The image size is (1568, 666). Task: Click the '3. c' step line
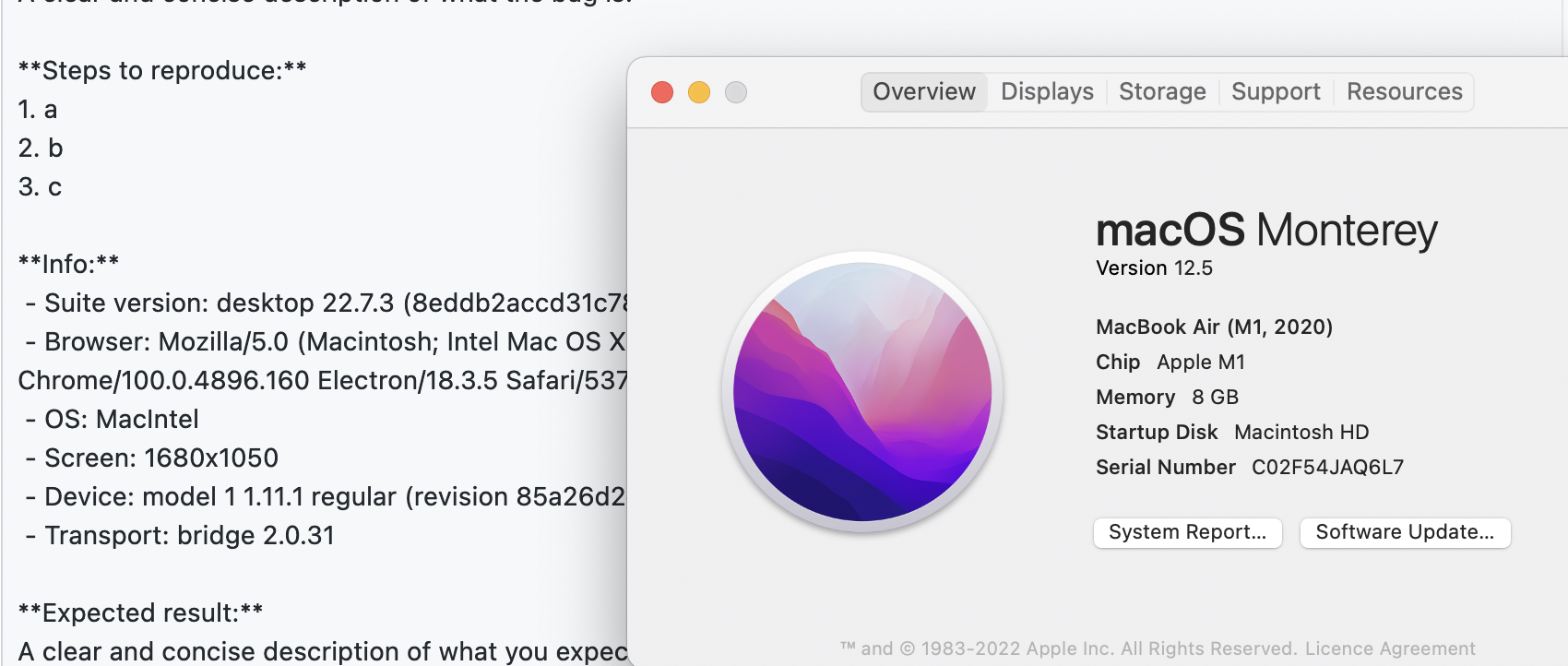pos(40,187)
